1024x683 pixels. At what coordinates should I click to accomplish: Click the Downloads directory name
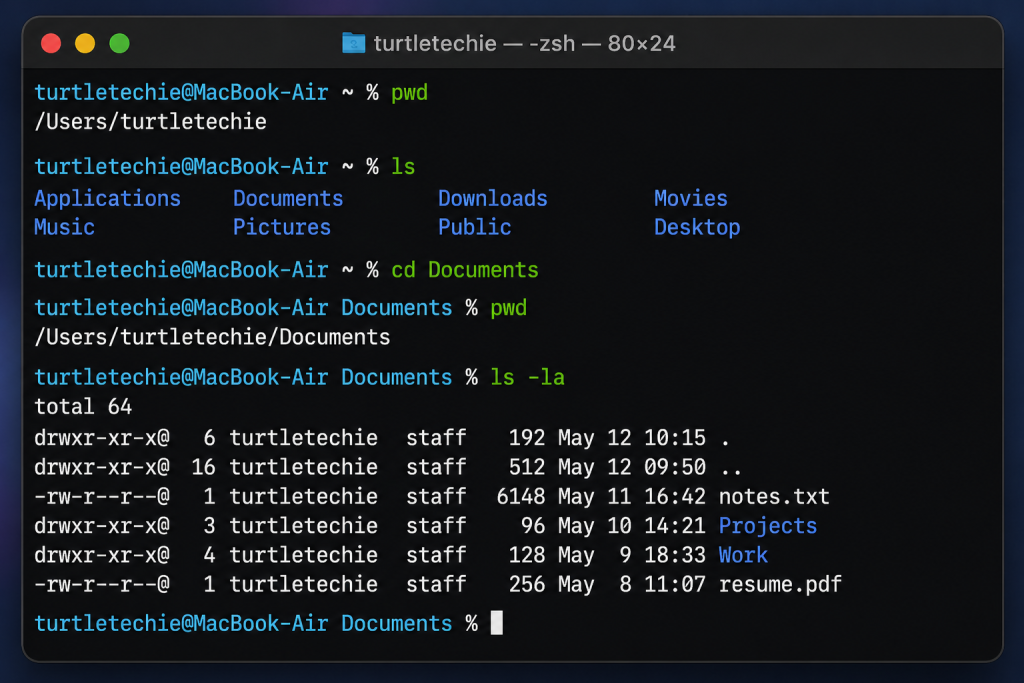[492, 198]
